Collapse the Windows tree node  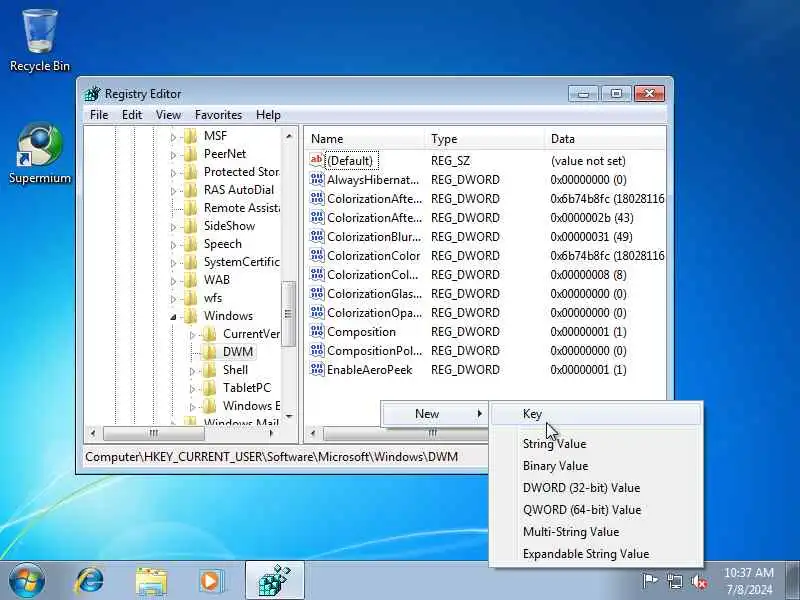[x=173, y=317]
